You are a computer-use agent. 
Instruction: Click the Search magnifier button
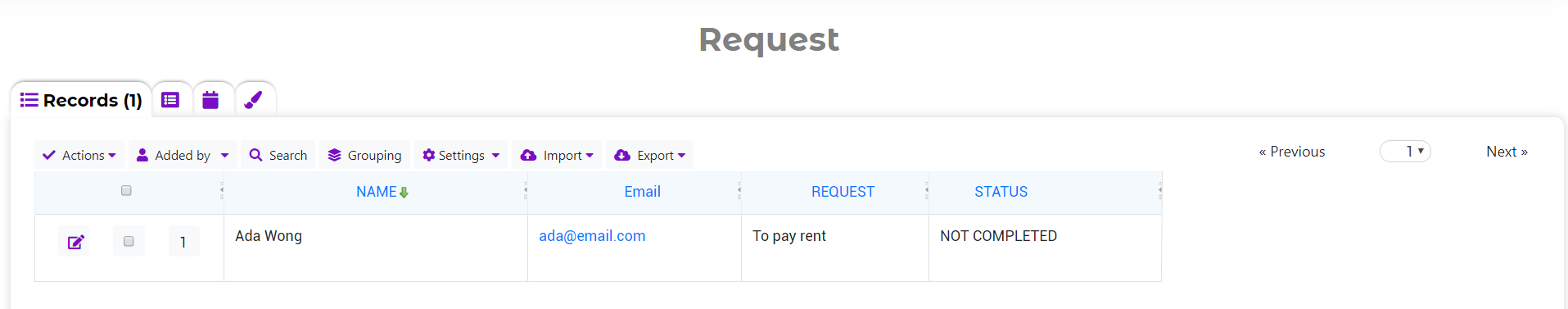coord(278,155)
